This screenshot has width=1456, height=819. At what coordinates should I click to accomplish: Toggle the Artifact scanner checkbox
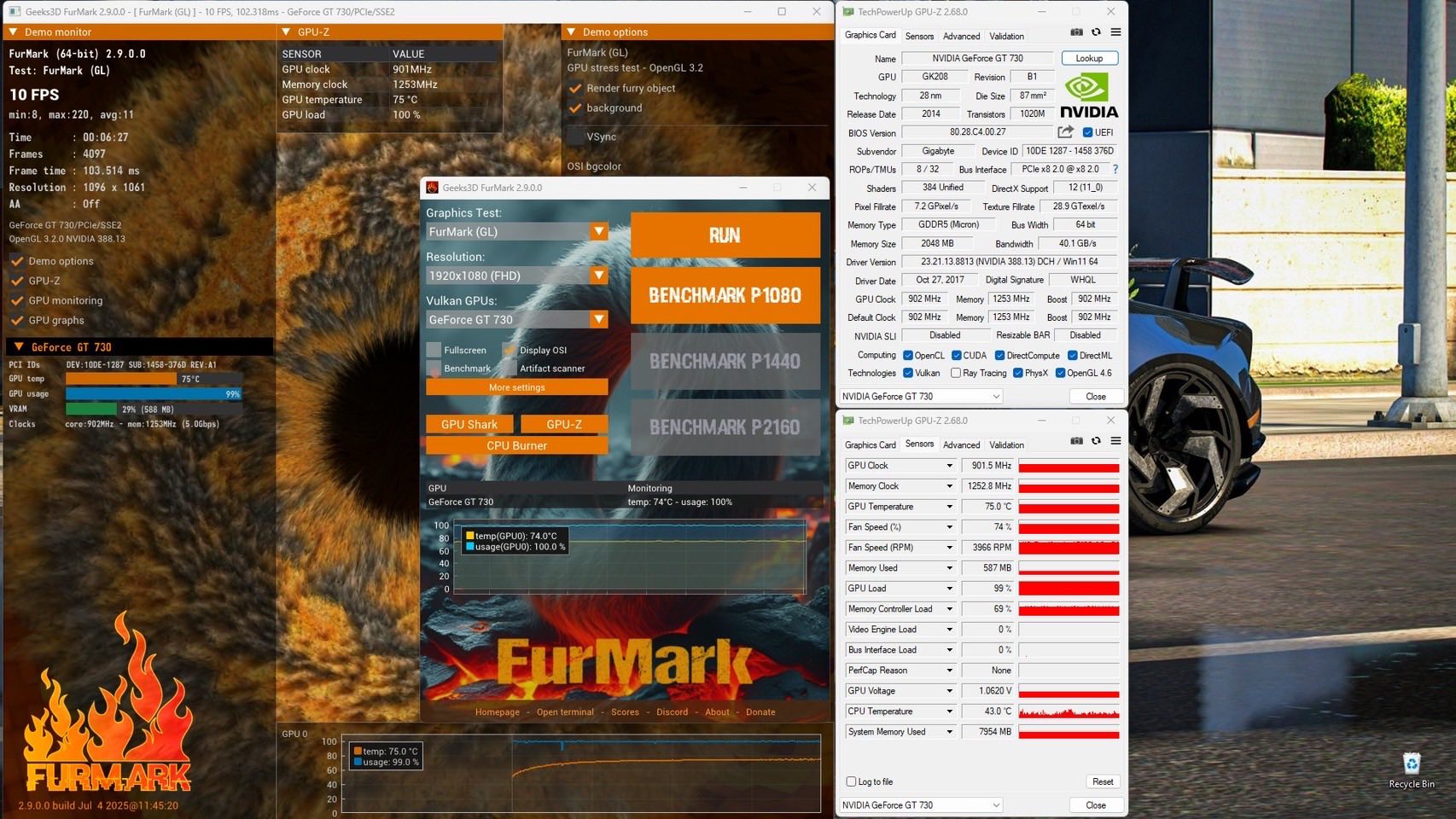[x=510, y=369]
